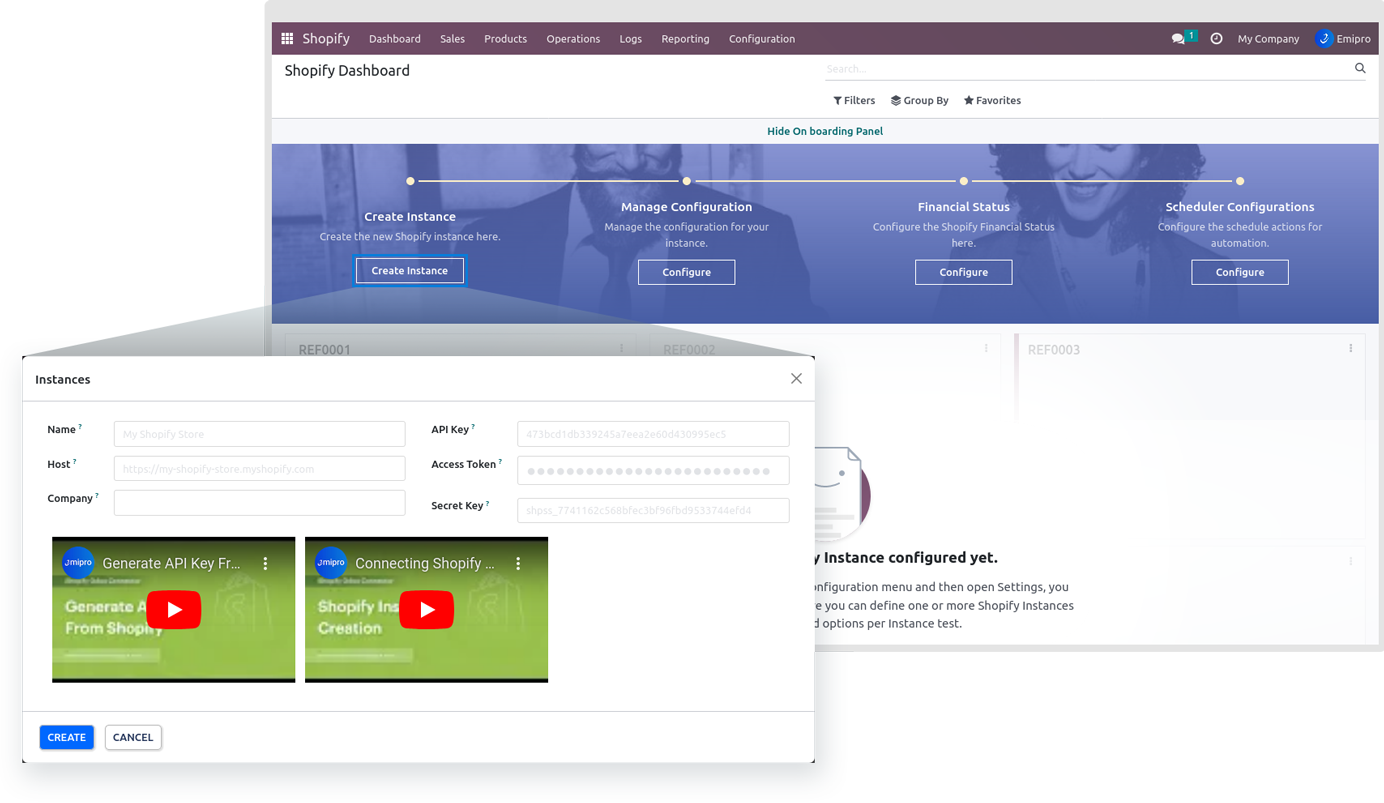The height and width of the screenshot is (803, 1384).
Task: Focus the Host input field
Action: tap(259, 468)
